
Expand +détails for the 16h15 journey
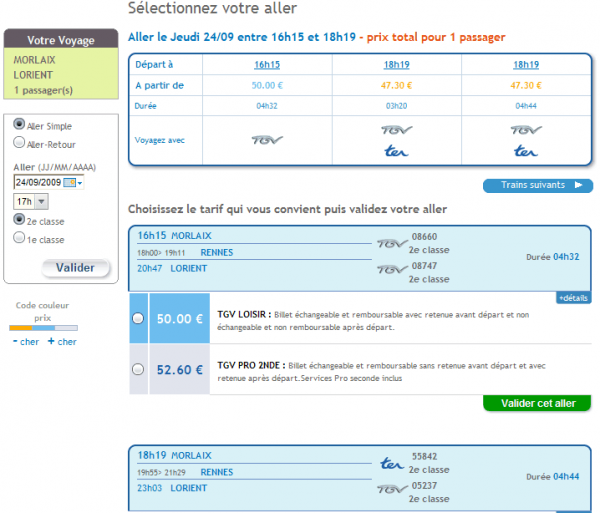pyautogui.click(x=572, y=298)
